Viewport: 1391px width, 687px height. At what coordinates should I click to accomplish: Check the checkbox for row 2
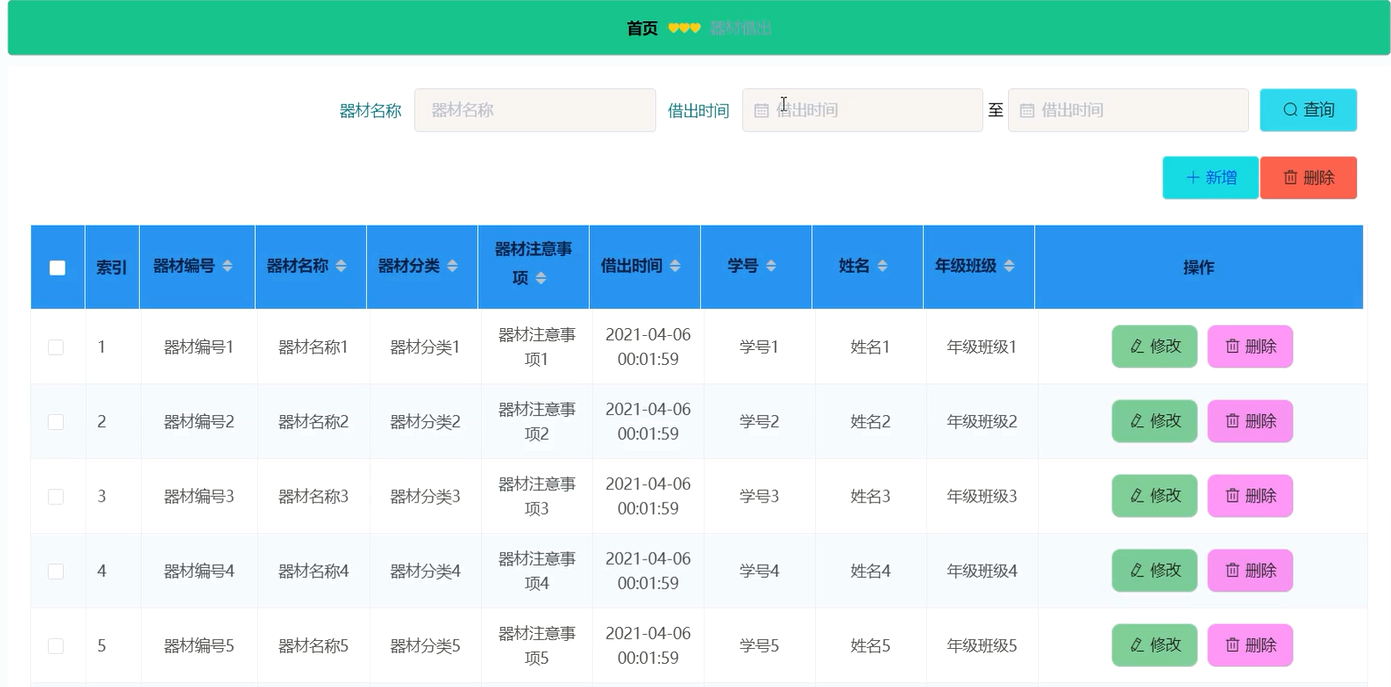[56, 422]
